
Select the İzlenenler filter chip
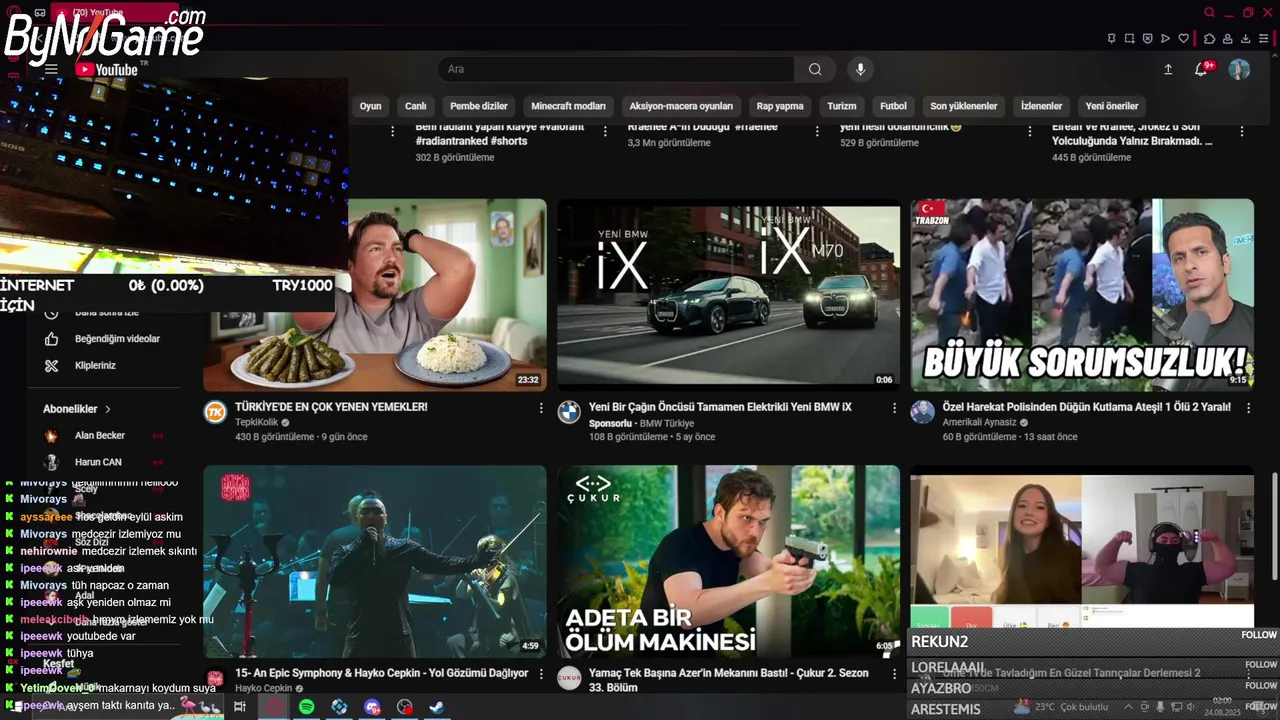click(x=1041, y=106)
